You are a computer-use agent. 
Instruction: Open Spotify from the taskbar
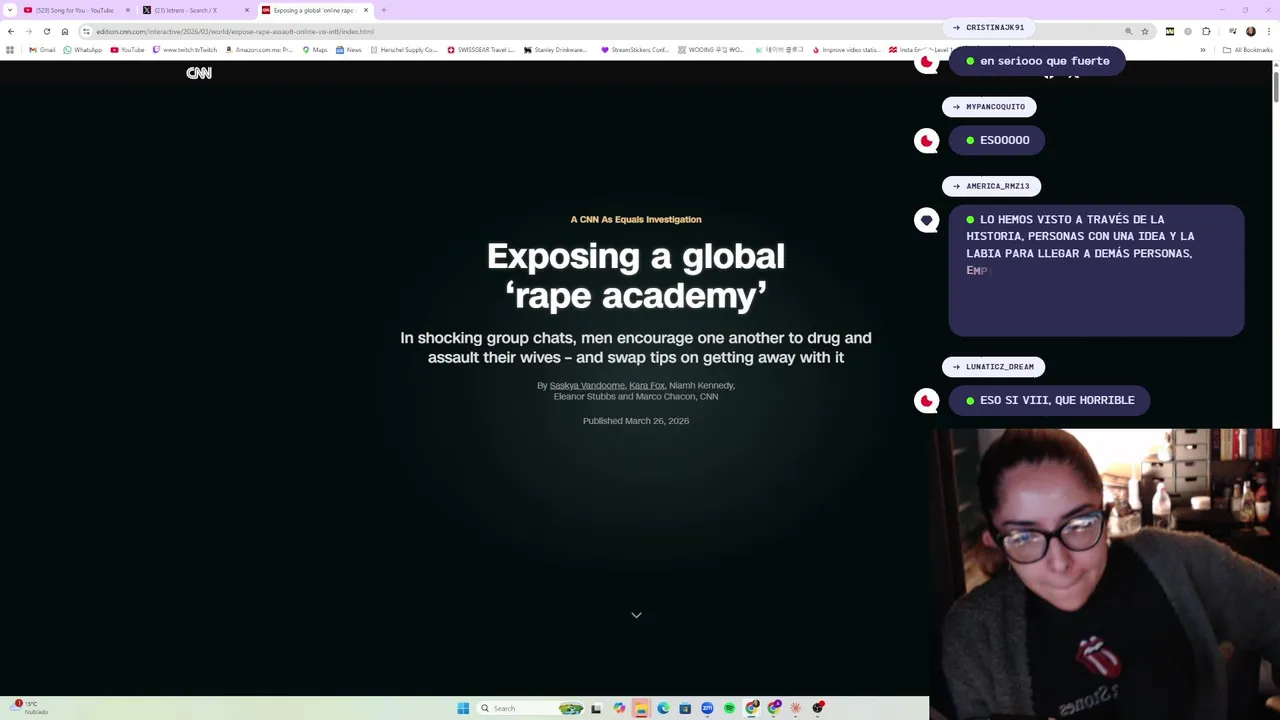click(x=729, y=708)
